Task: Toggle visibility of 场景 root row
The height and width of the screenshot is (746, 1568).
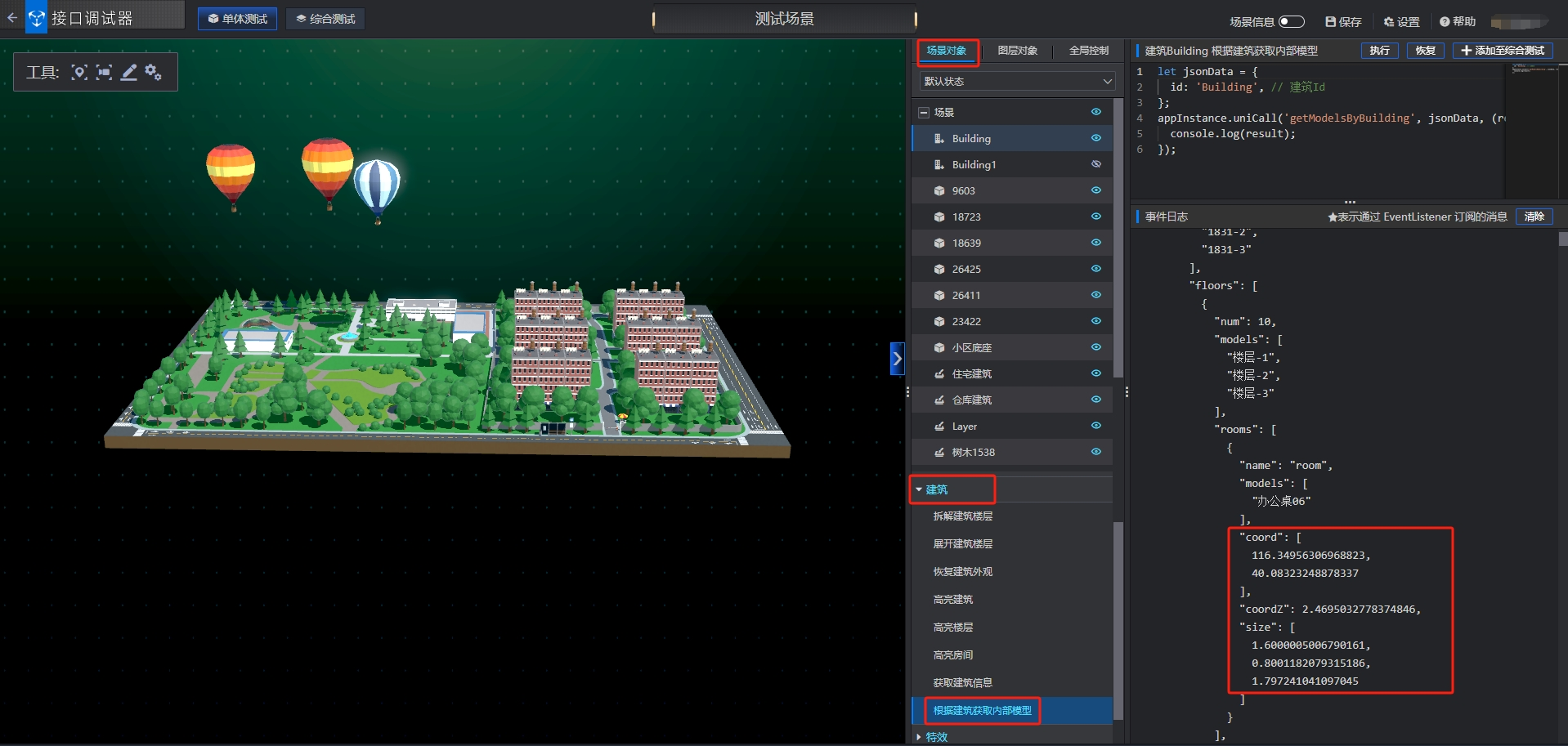Action: pyautogui.click(x=1095, y=112)
